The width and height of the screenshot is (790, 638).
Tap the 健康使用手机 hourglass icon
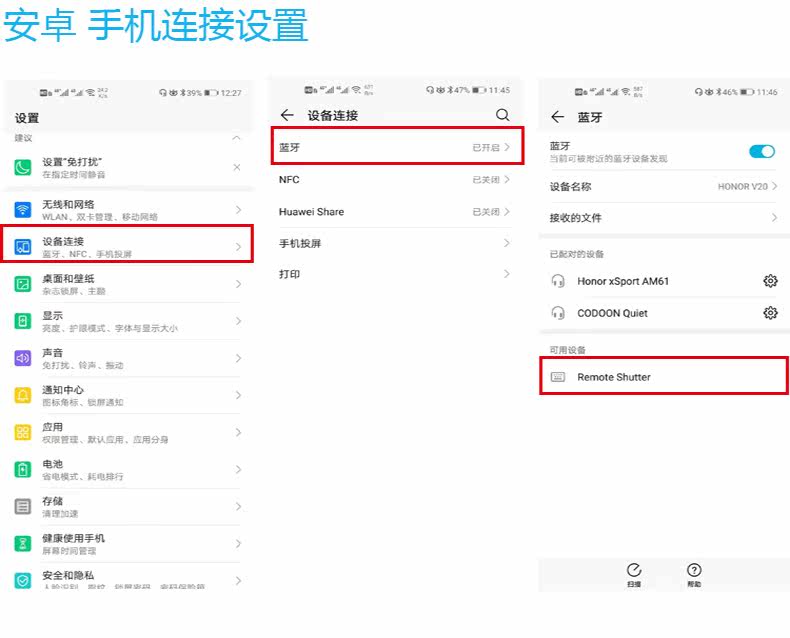(x=23, y=544)
